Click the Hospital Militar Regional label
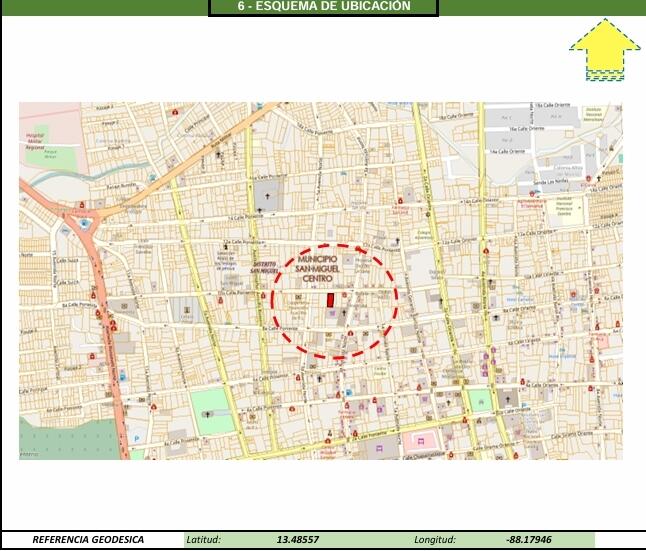This screenshot has width=646, height=551. point(36,138)
